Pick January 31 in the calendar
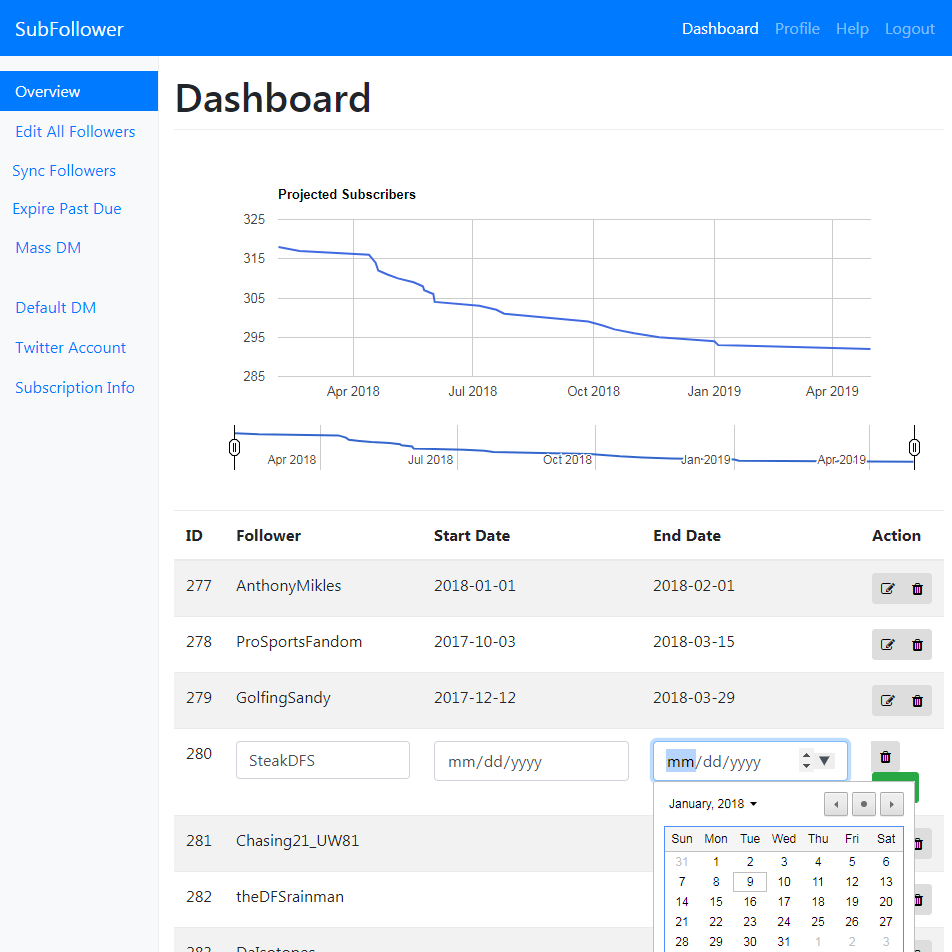 [784, 942]
